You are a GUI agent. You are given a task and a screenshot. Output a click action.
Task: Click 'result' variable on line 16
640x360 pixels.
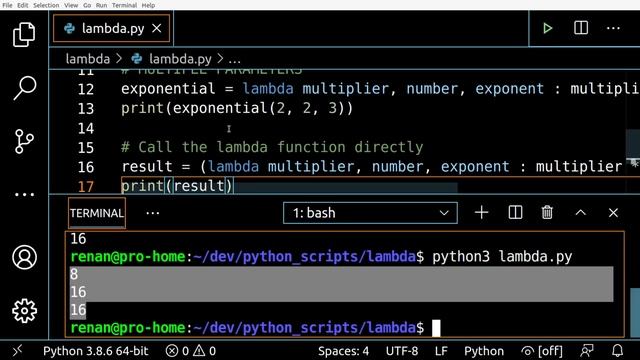pyautogui.click(x=147, y=167)
